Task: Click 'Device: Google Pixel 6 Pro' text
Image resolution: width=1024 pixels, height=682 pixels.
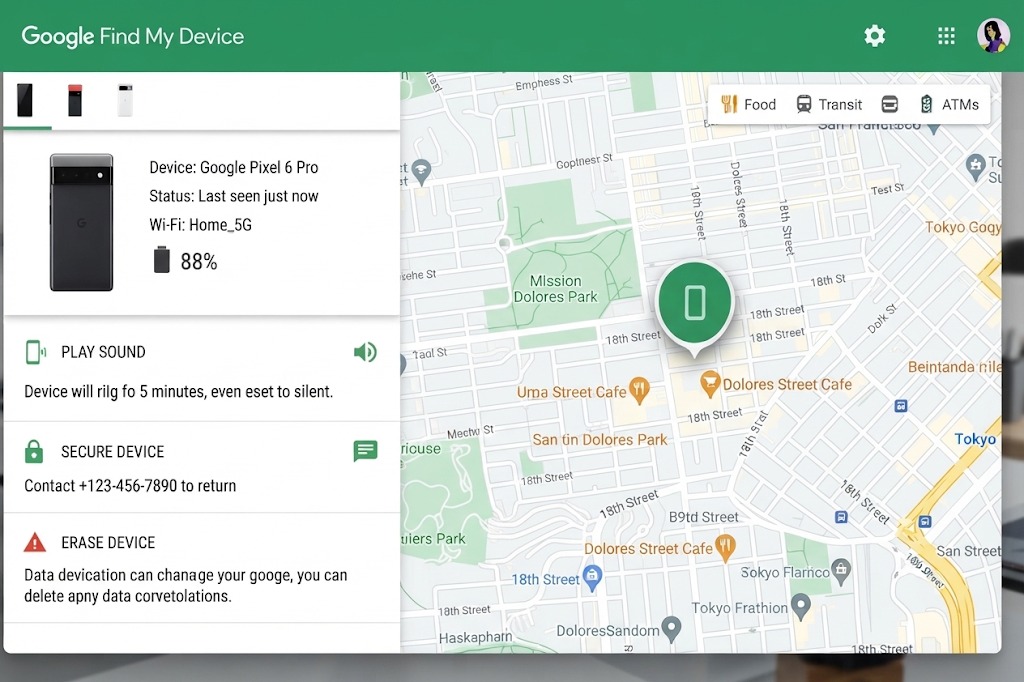Action: pyautogui.click(x=234, y=167)
